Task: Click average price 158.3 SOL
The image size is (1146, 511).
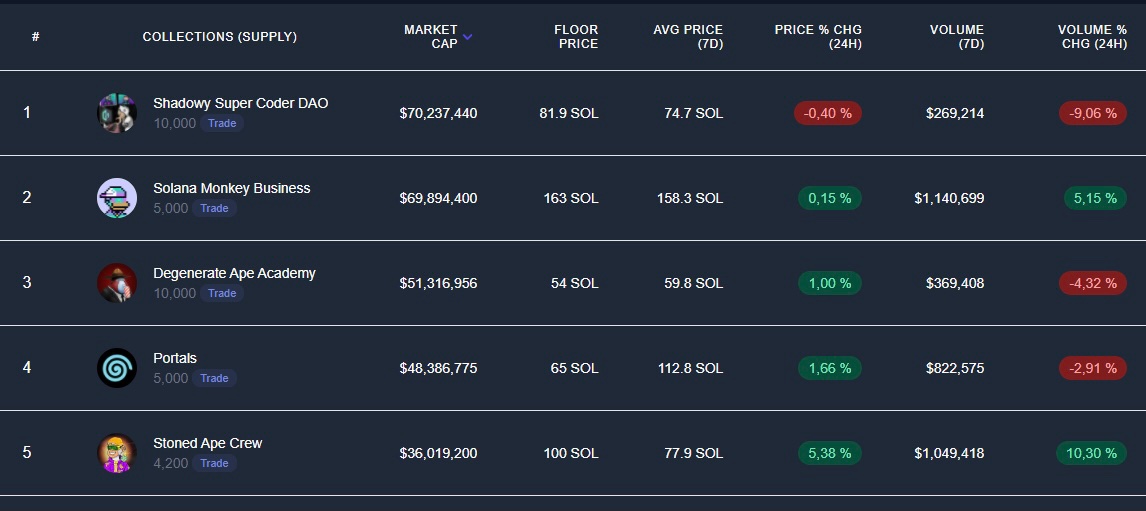Action: pyautogui.click(x=690, y=198)
